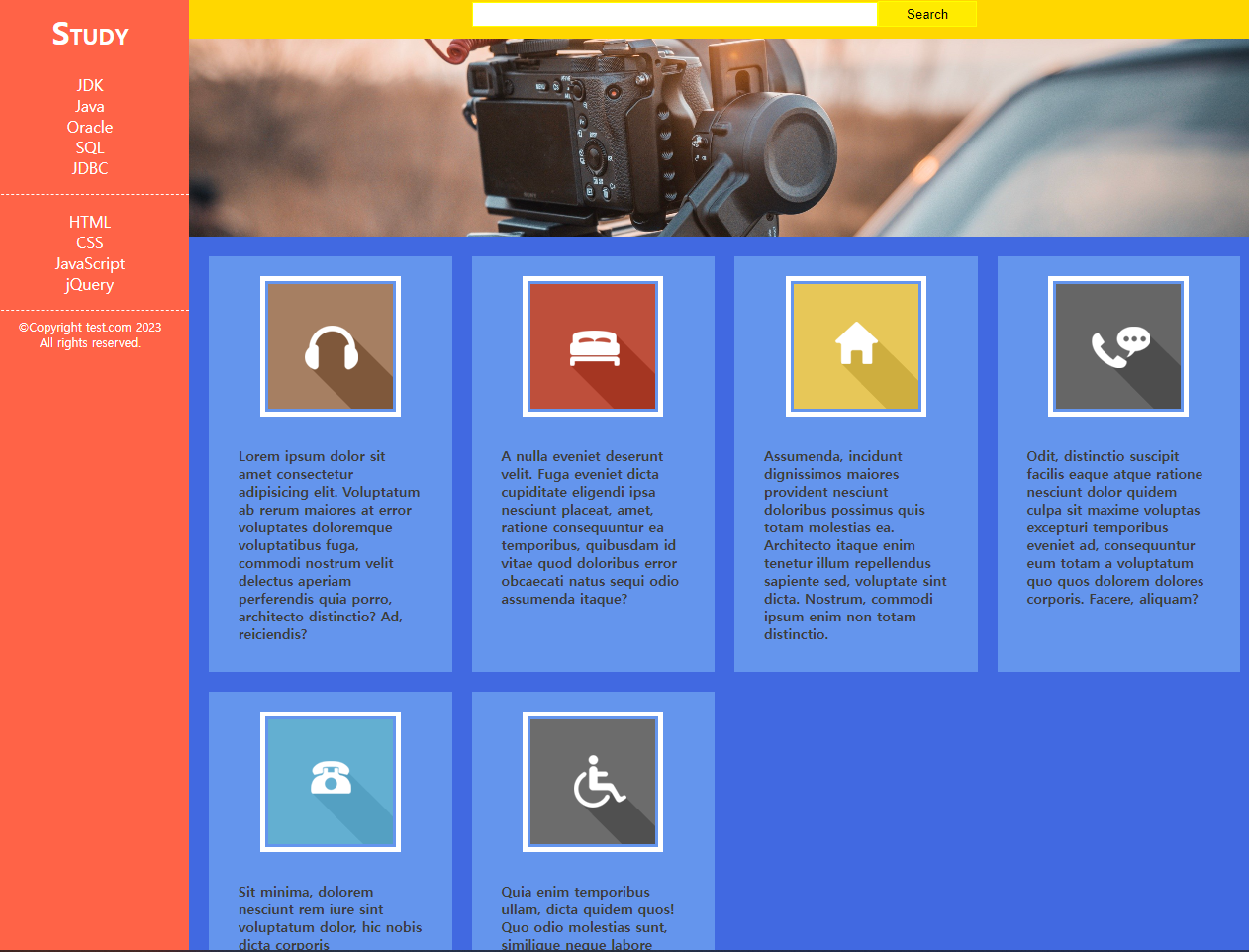The image size is (1249, 952).
Task: Click the camera banner image
Action: tap(719, 138)
